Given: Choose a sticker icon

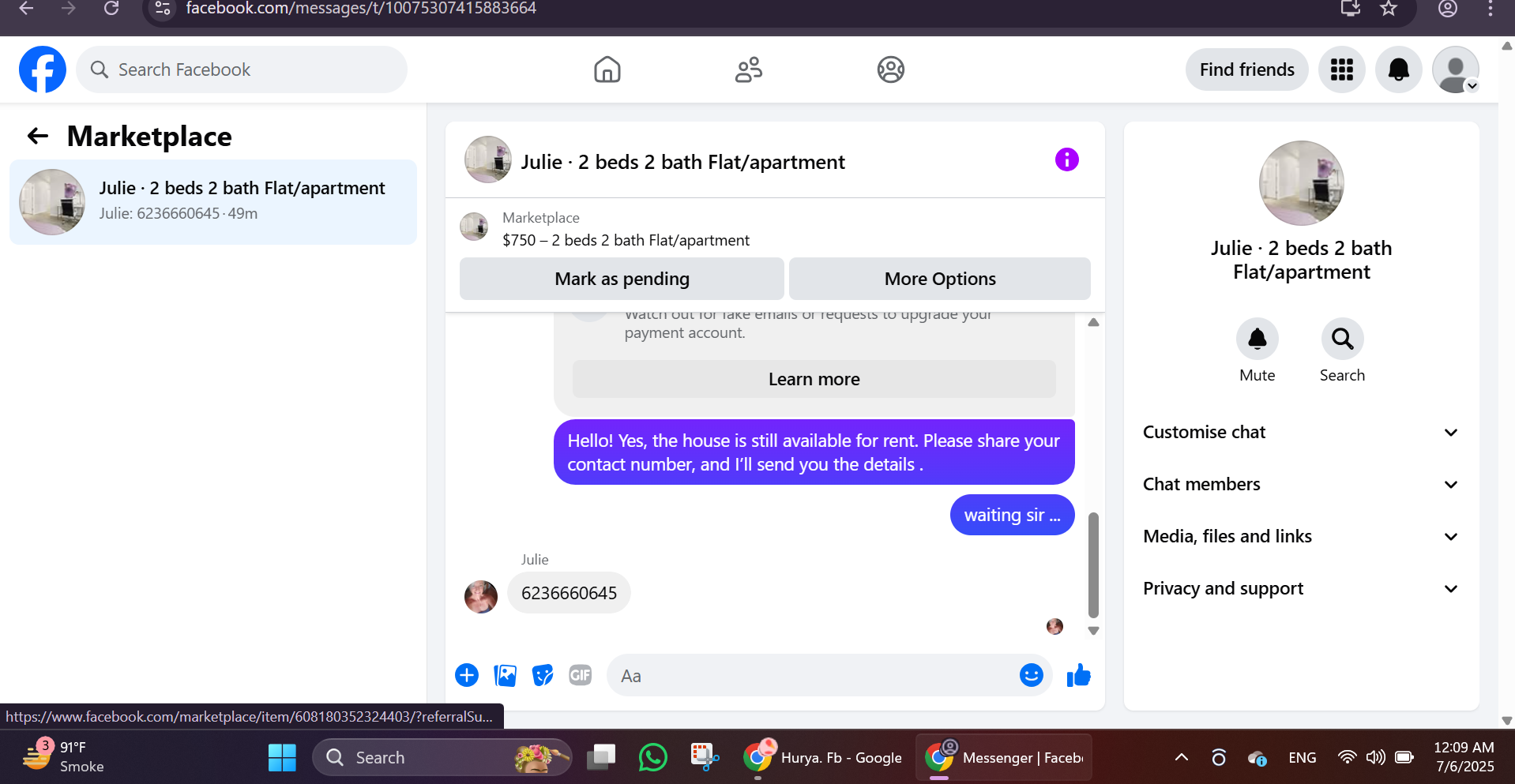Looking at the screenshot, I should (x=543, y=675).
